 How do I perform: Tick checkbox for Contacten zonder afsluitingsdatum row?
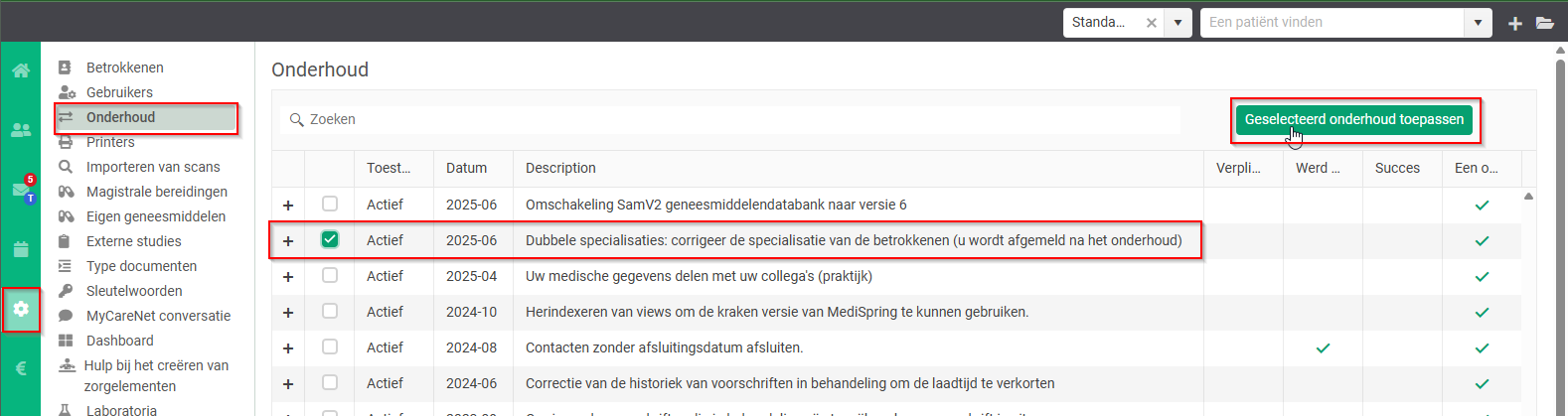coord(330,347)
